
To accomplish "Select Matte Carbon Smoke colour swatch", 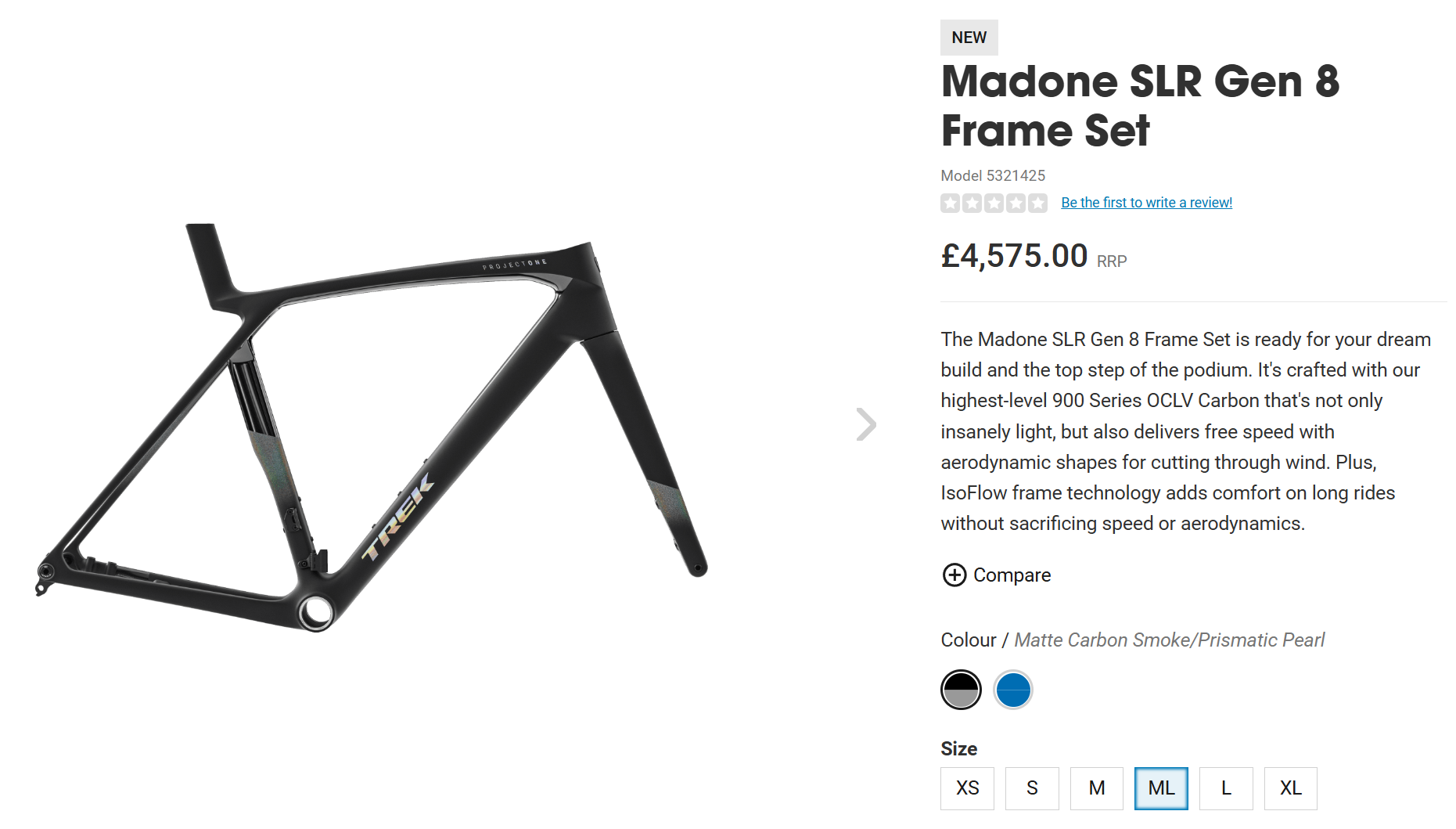I will (x=961, y=690).
